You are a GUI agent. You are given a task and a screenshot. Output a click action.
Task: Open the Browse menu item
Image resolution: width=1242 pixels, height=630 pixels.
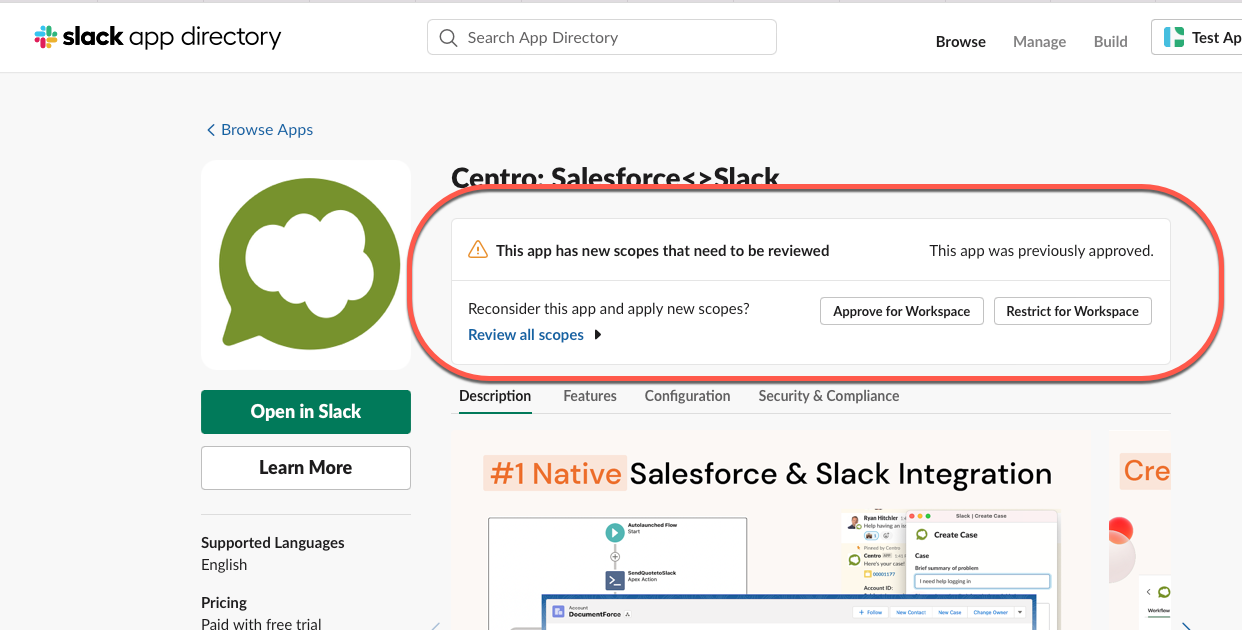(961, 41)
